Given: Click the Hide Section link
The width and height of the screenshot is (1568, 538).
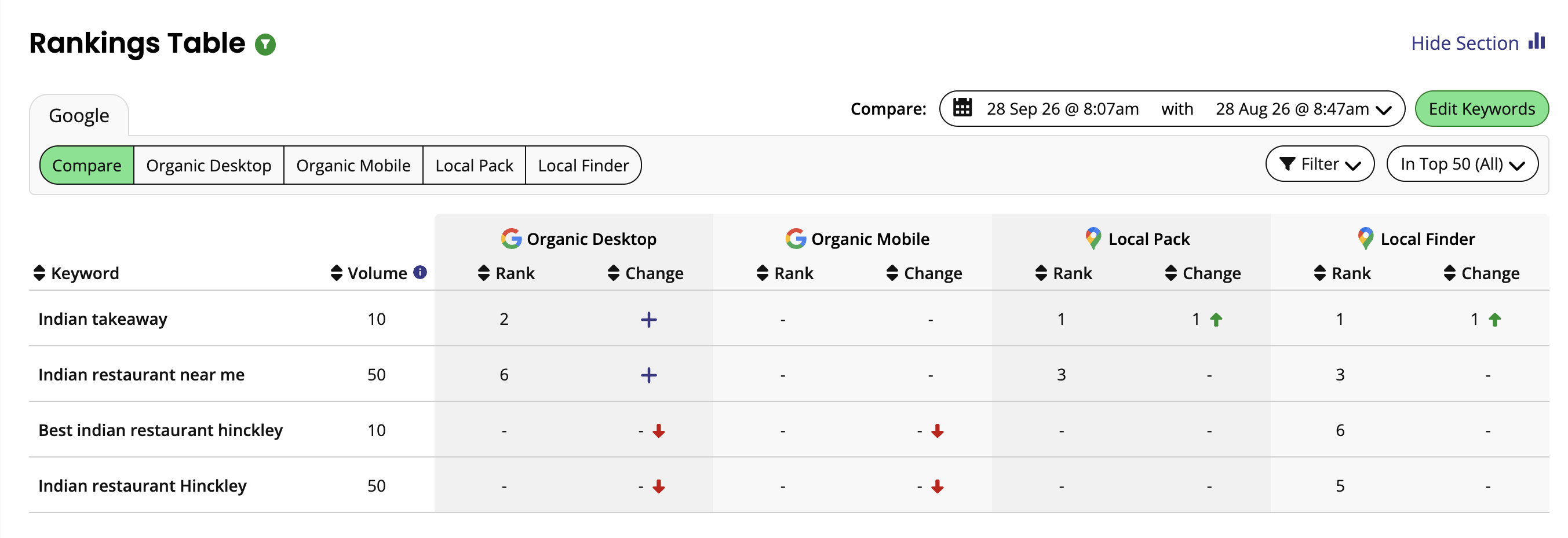Looking at the screenshot, I should [1464, 43].
